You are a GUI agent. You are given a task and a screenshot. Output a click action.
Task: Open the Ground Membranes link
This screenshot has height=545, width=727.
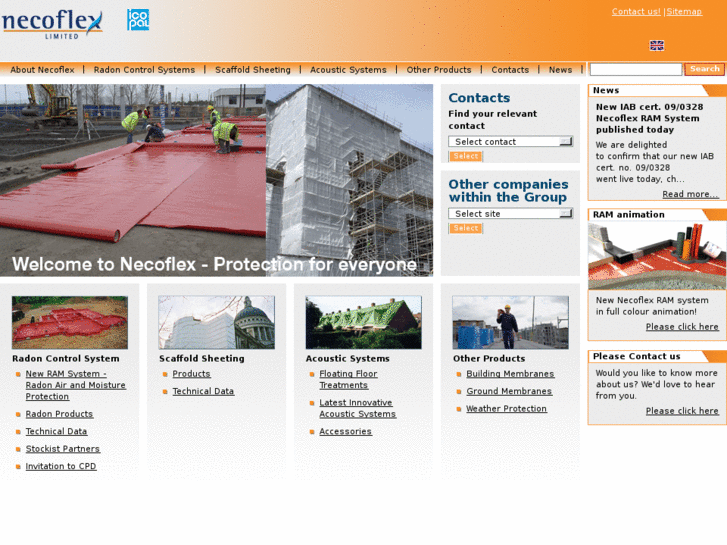click(x=509, y=391)
